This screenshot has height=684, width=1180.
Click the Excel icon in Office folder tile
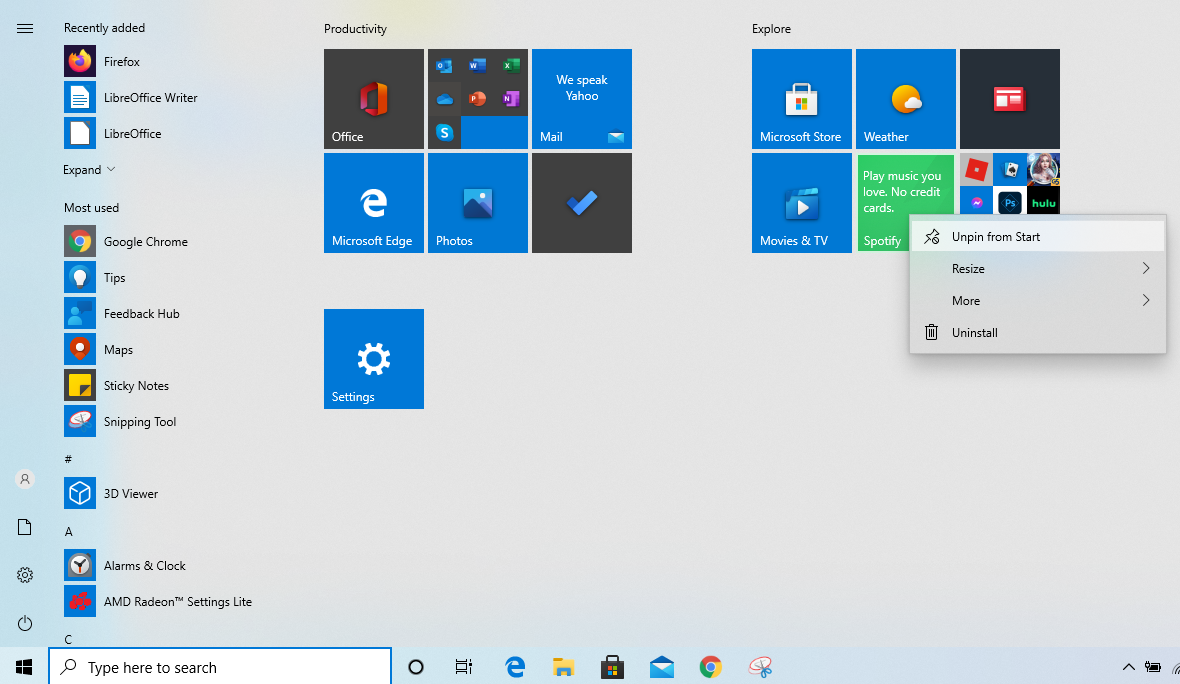tap(511, 66)
